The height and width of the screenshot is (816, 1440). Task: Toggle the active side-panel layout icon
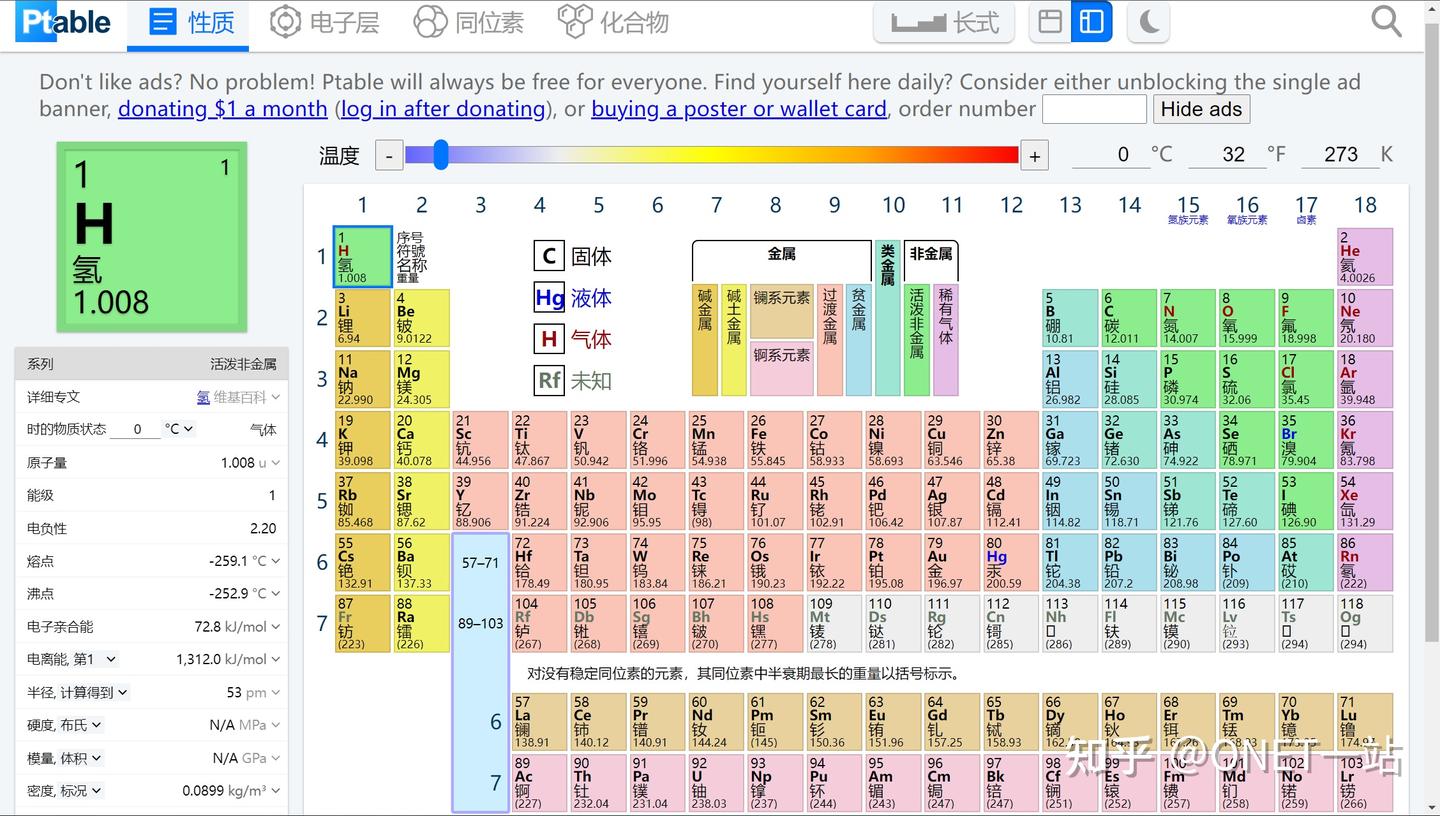(1091, 21)
